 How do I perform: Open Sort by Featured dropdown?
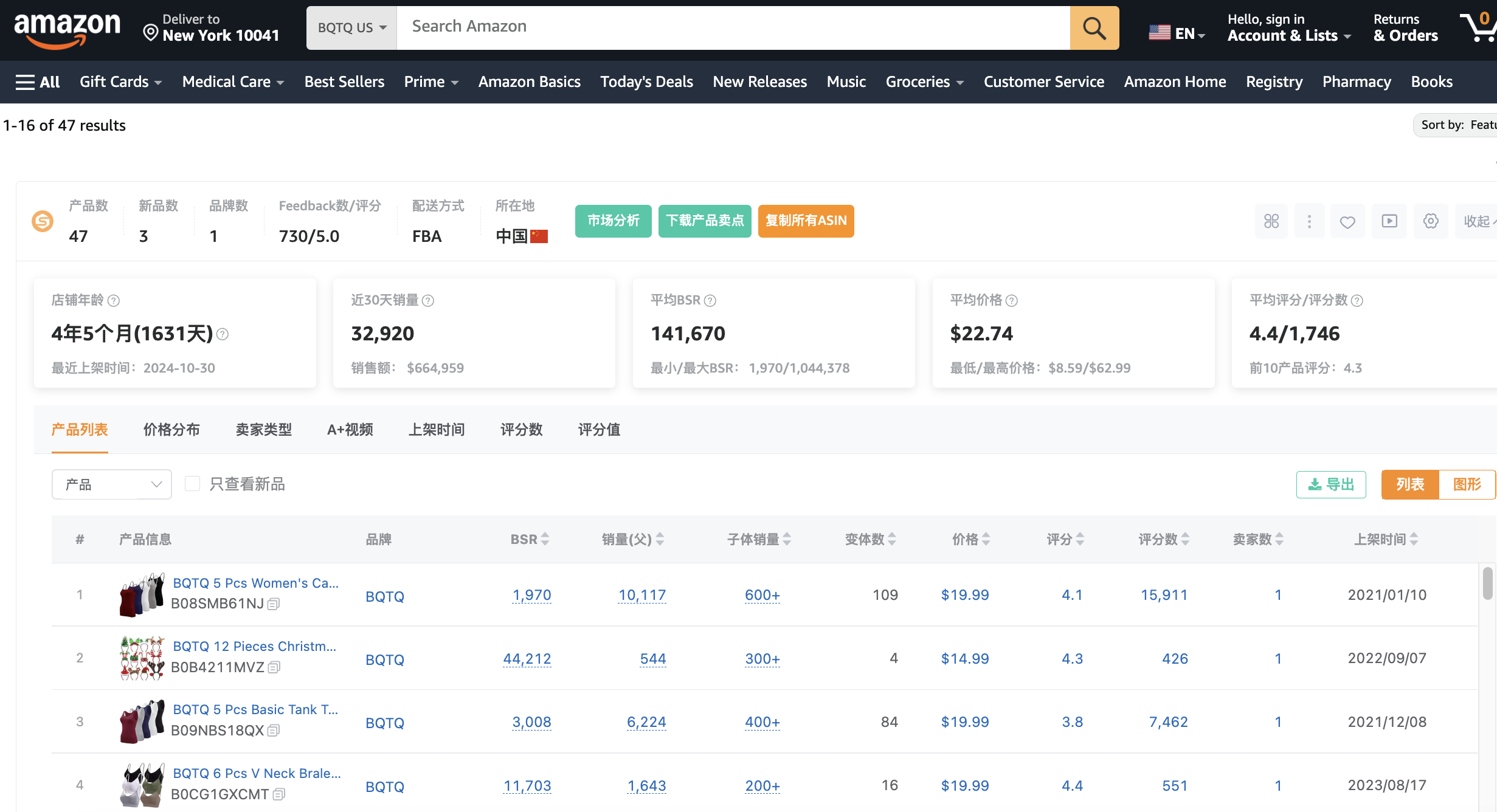1456,125
